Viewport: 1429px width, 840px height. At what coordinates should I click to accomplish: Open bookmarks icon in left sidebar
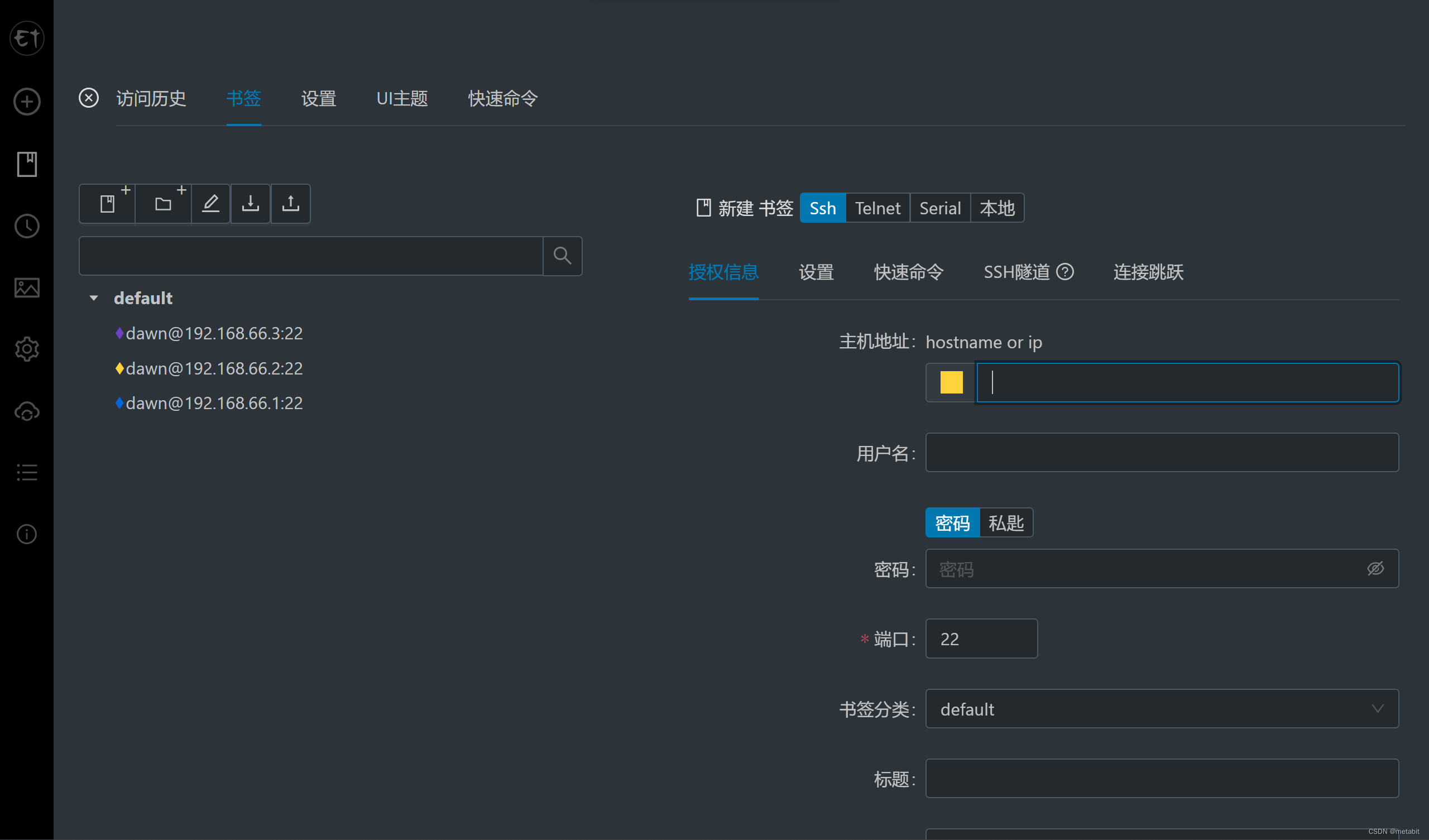tap(27, 164)
